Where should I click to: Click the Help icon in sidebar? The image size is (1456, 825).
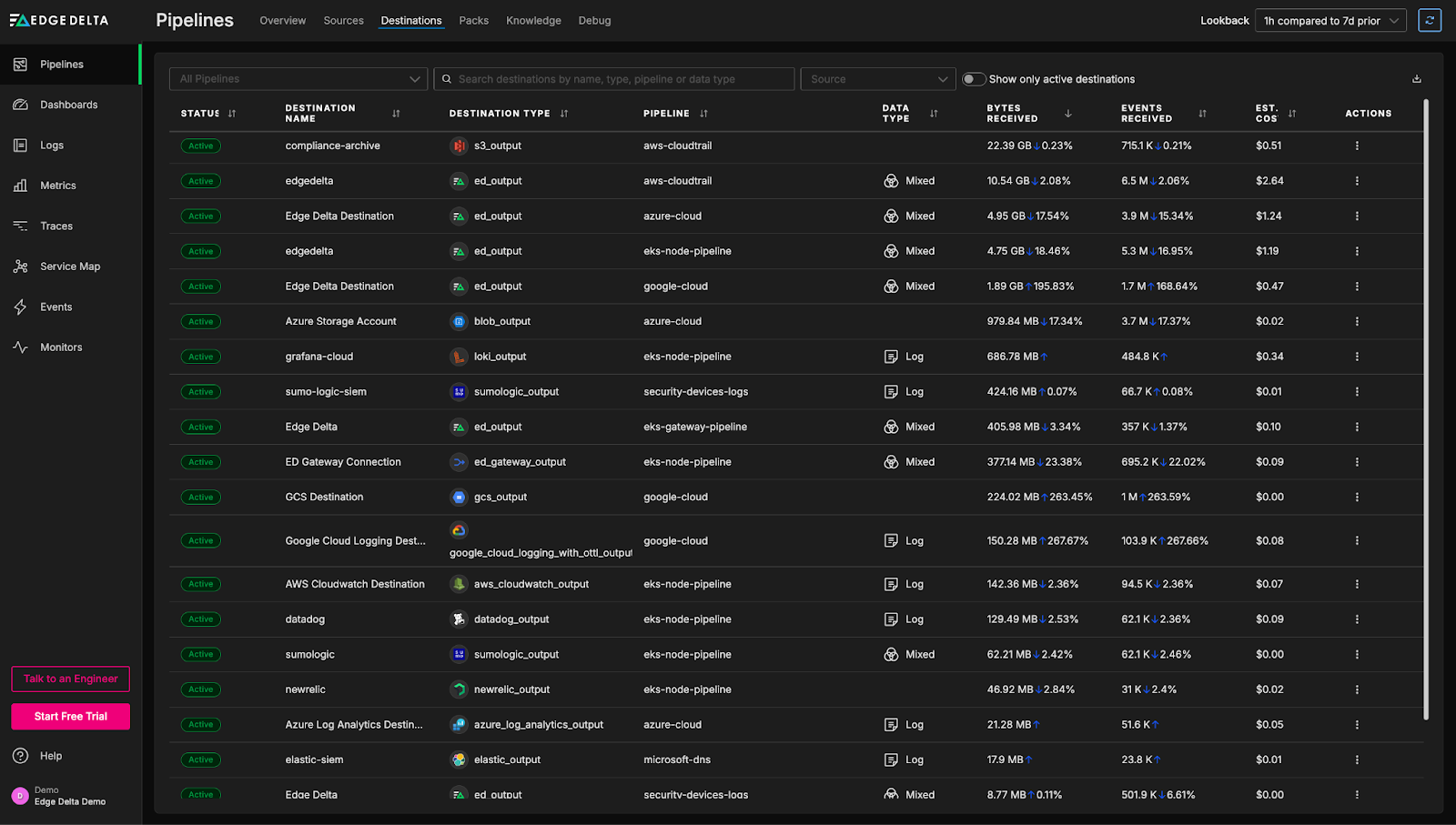coord(20,756)
